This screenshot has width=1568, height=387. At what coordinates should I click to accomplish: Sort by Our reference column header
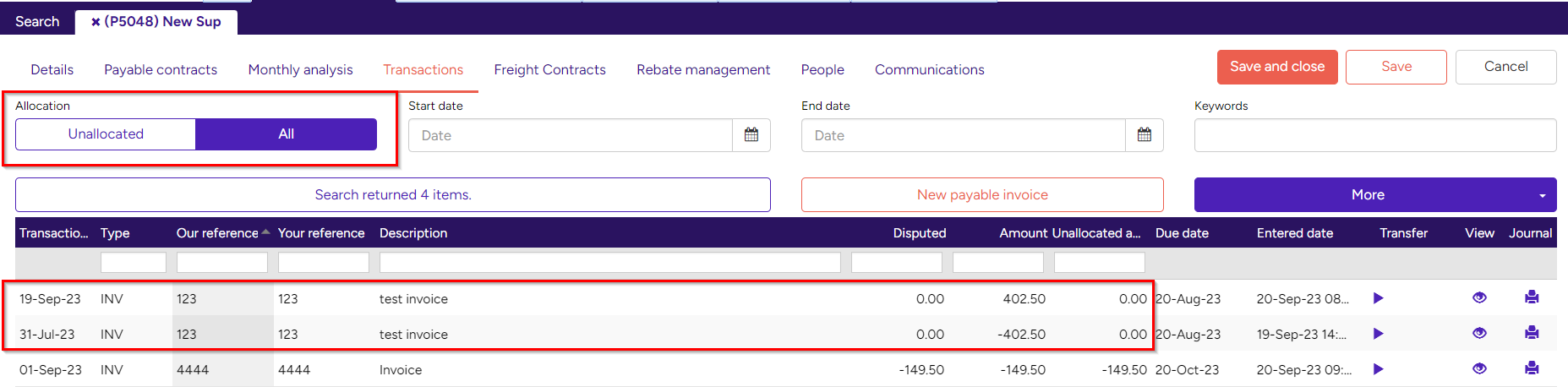(217, 233)
